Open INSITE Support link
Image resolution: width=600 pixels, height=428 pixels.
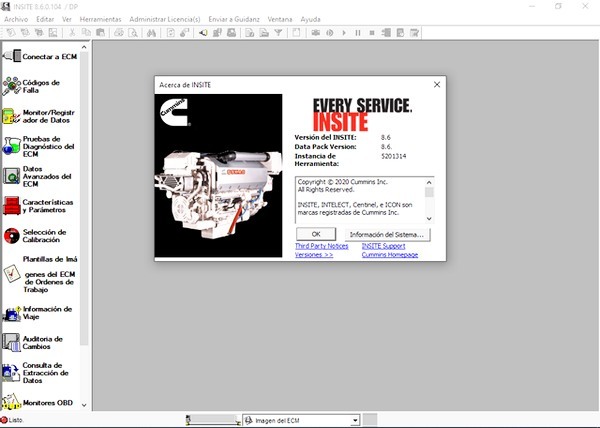[x=383, y=246]
